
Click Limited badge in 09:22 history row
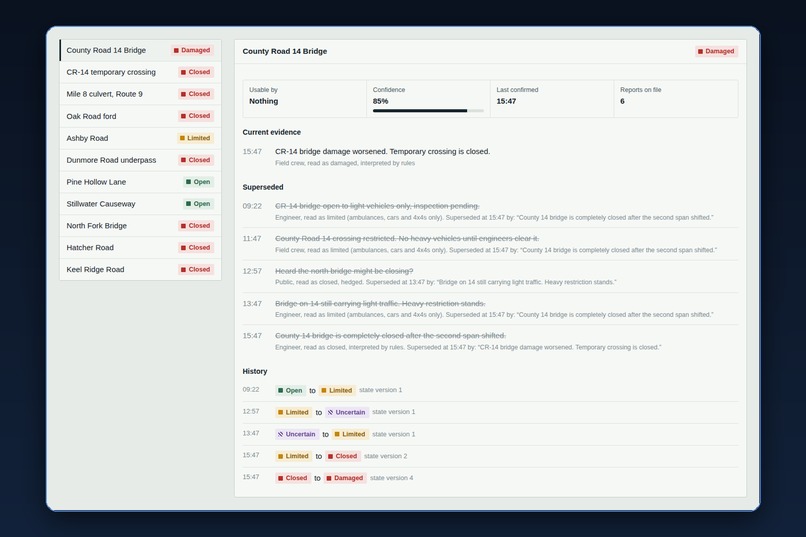(337, 391)
